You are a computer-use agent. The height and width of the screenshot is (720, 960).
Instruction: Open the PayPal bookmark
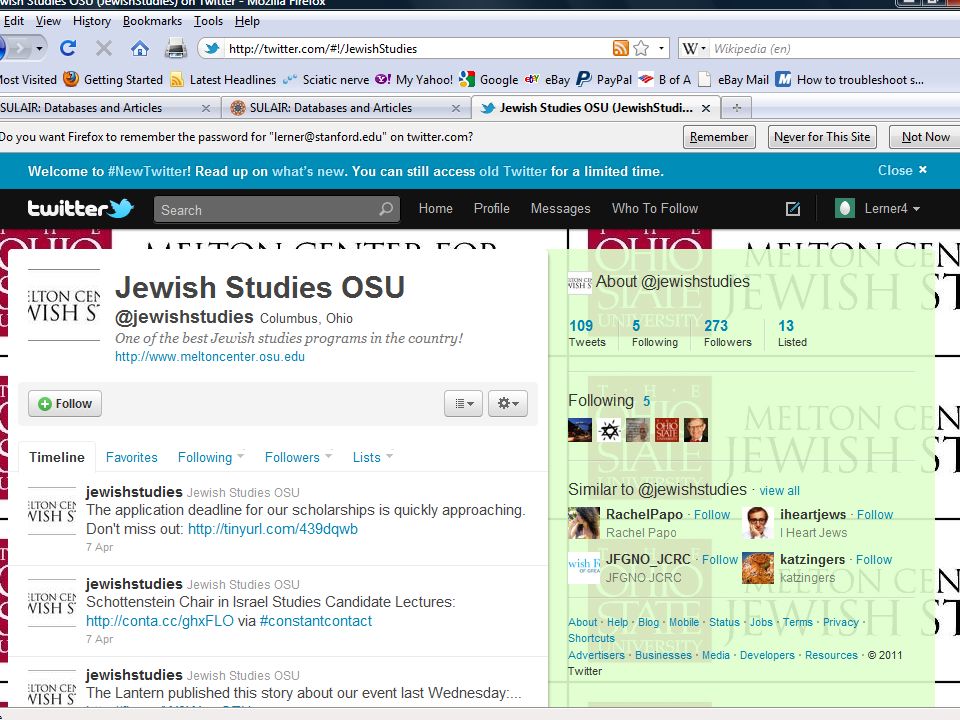pyautogui.click(x=604, y=80)
